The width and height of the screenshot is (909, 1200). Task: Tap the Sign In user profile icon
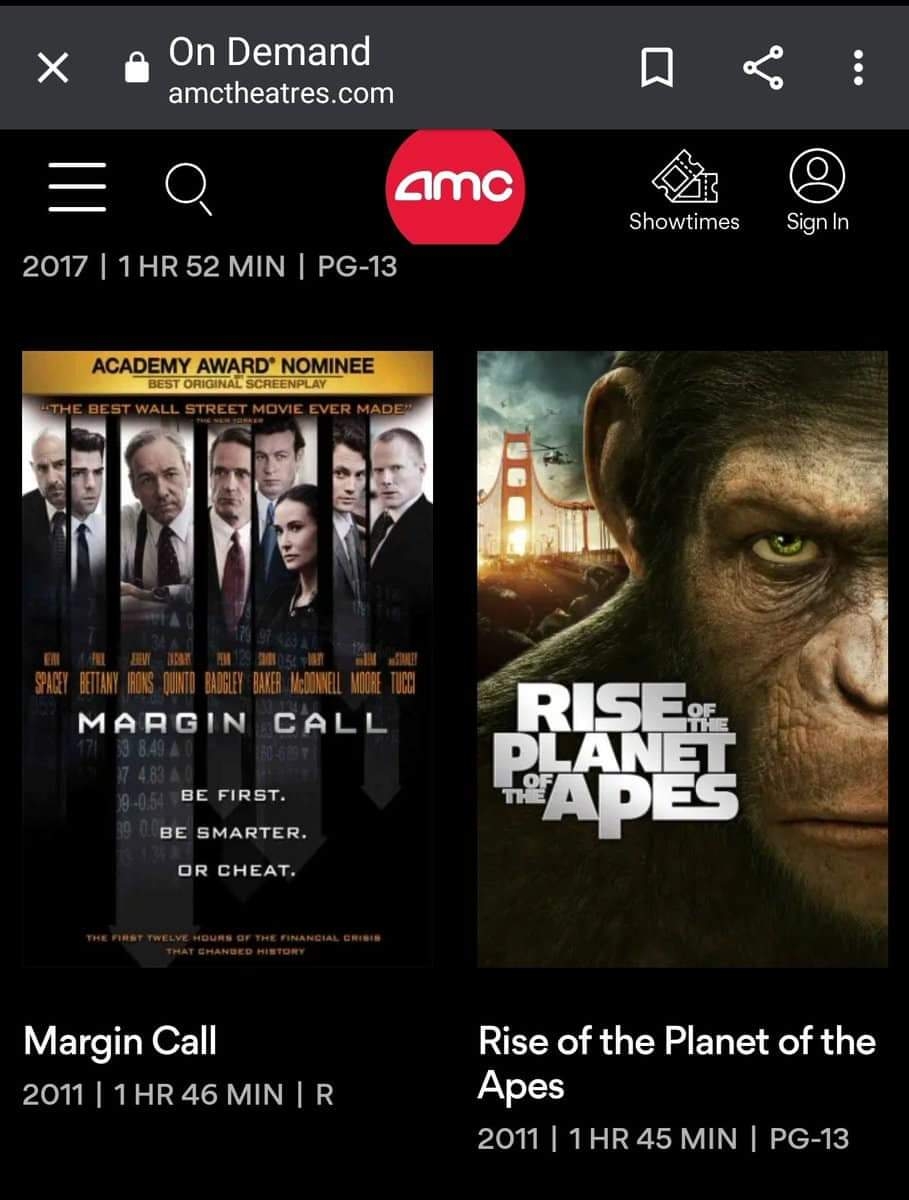coord(817,176)
